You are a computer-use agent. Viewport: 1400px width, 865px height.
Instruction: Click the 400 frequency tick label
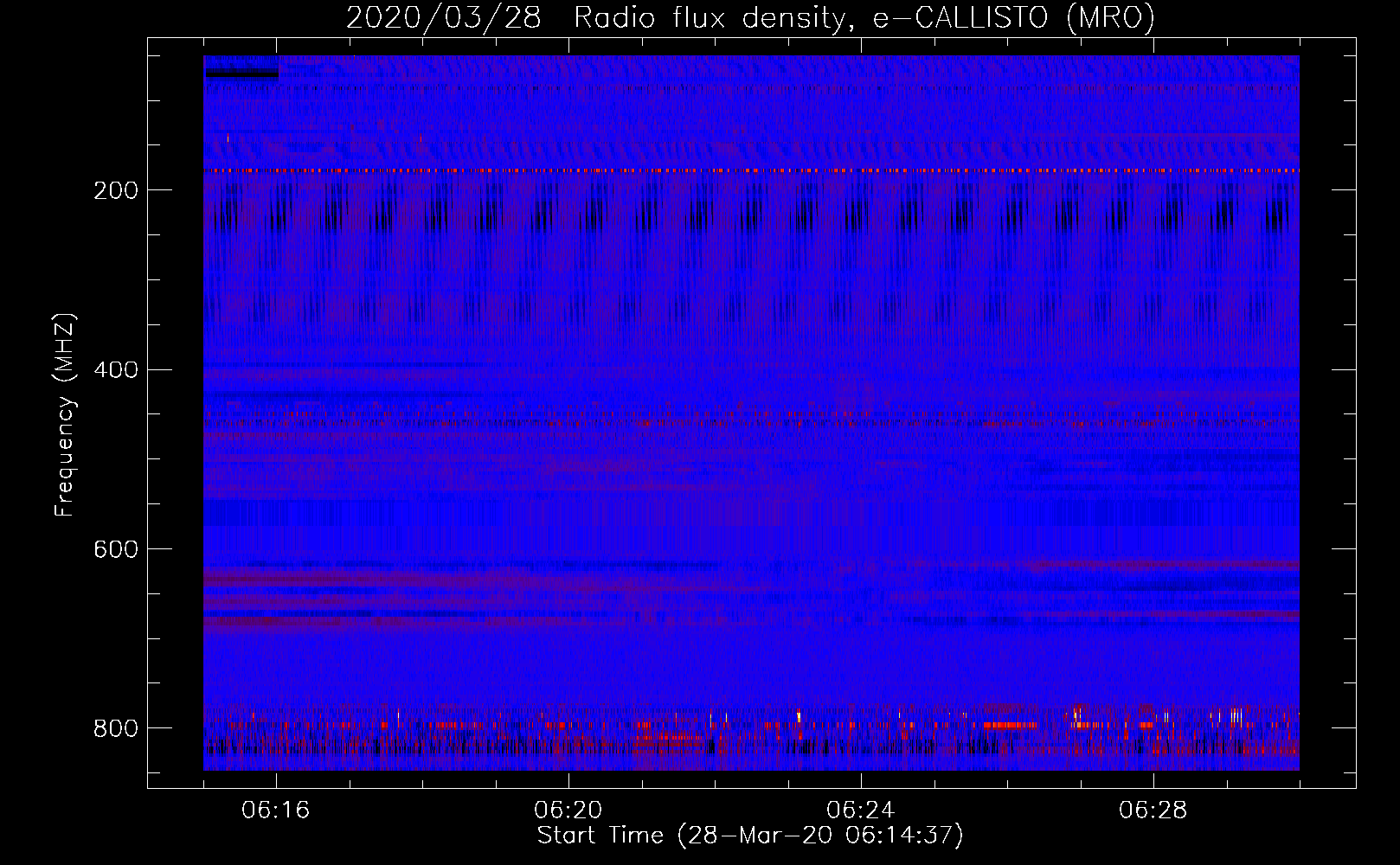[x=116, y=370]
